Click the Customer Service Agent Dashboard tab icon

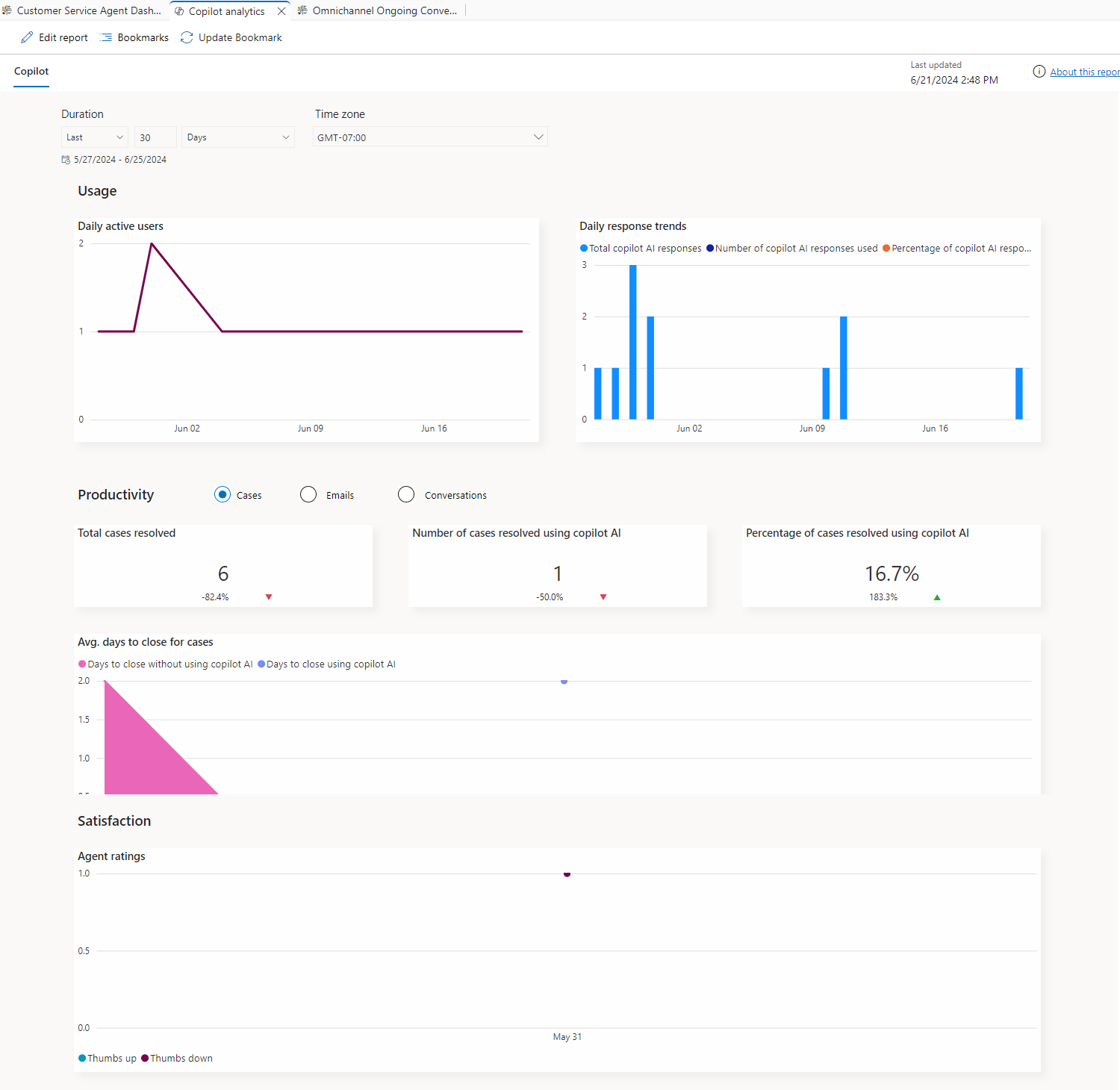7,10
